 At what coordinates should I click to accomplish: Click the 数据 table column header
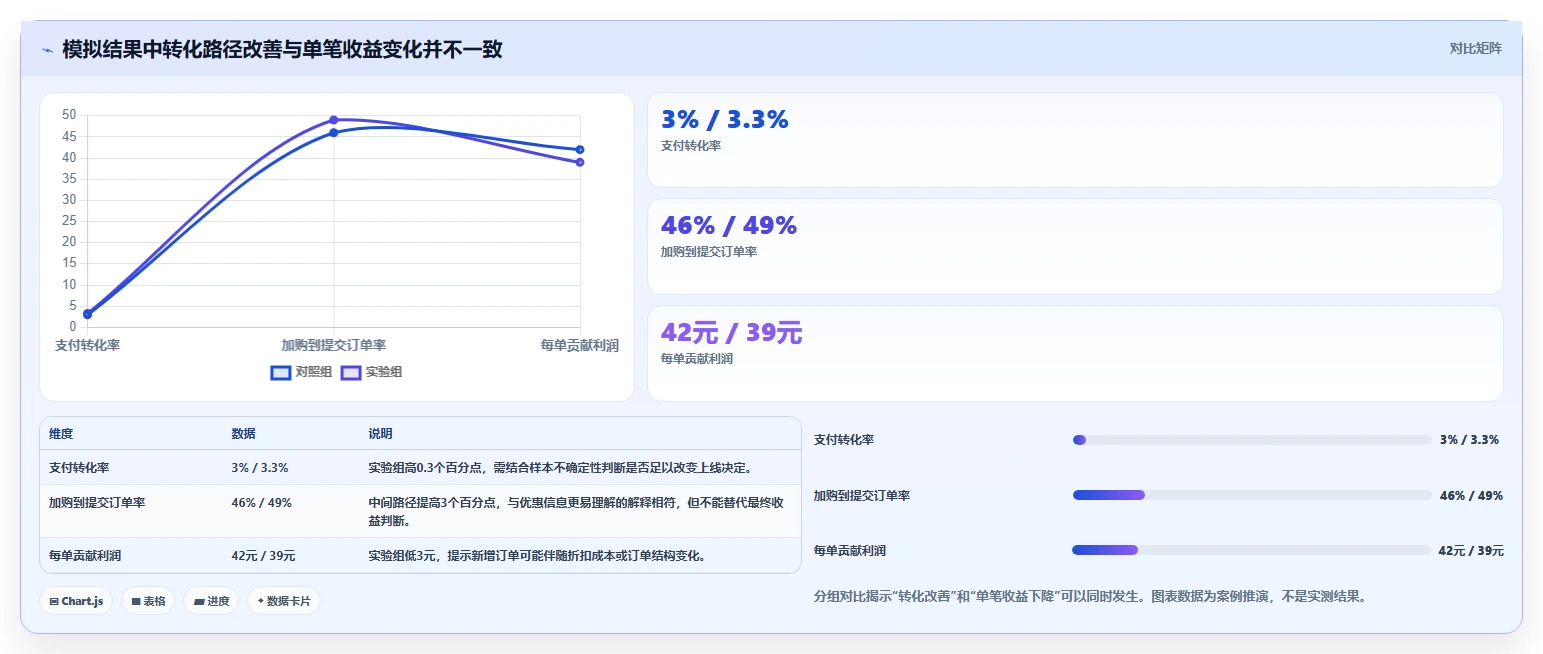pyautogui.click(x=243, y=434)
